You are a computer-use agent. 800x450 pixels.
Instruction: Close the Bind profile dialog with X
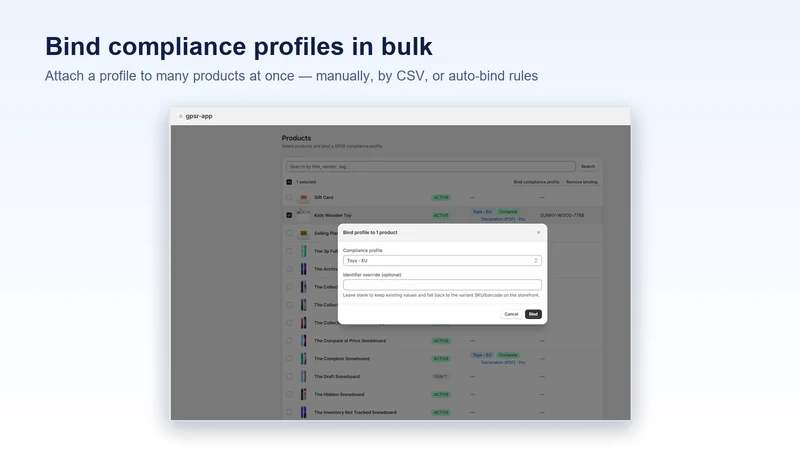click(x=538, y=233)
